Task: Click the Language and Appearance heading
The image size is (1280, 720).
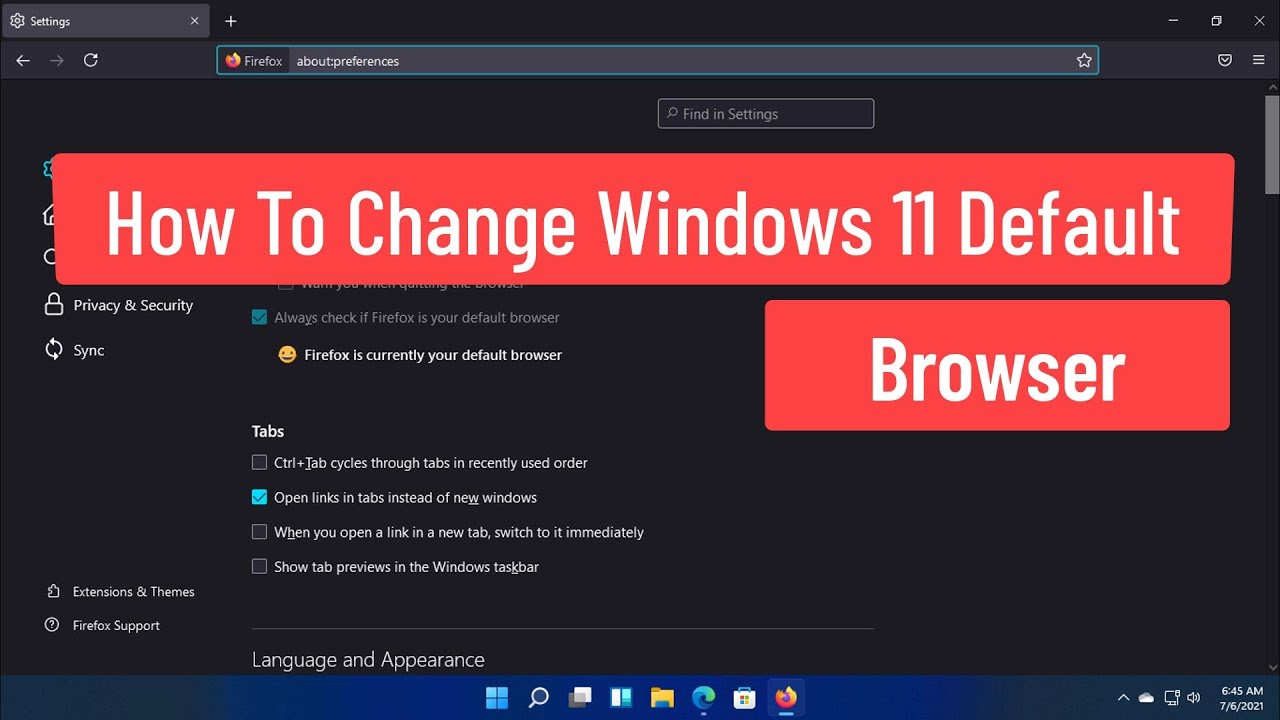Action: 368,660
